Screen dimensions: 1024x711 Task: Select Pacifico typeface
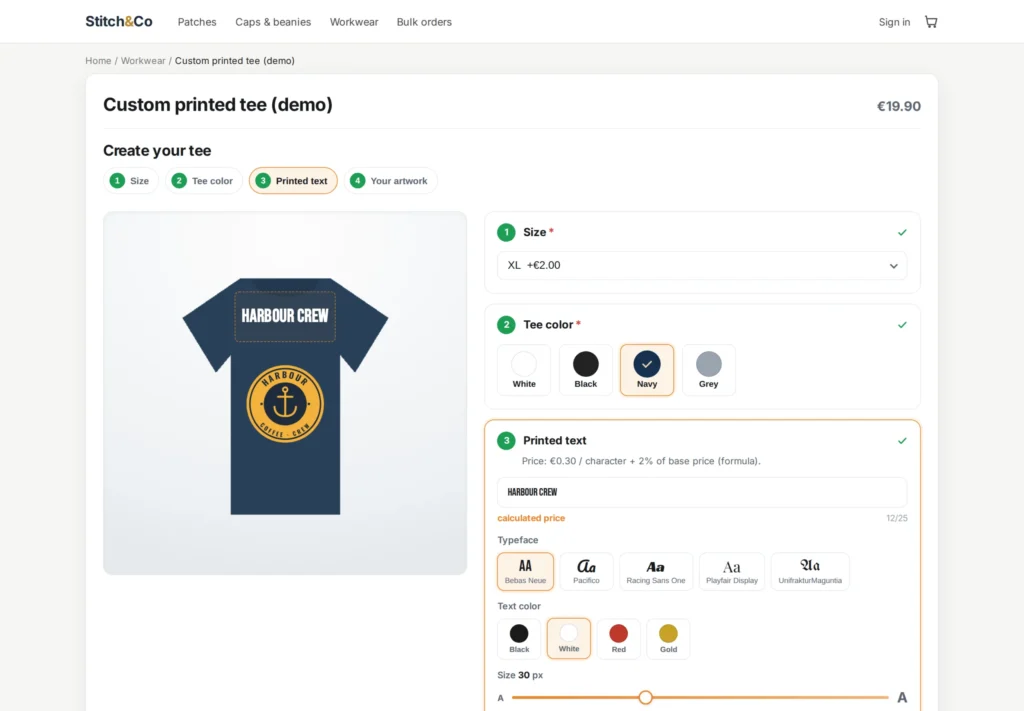click(586, 571)
